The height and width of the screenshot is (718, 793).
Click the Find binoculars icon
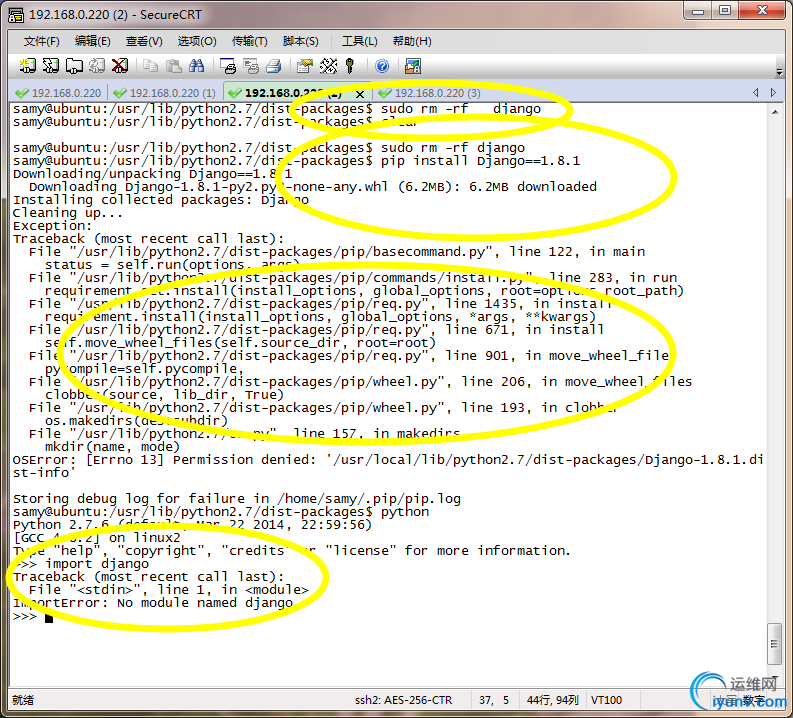click(x=196, y=66)
